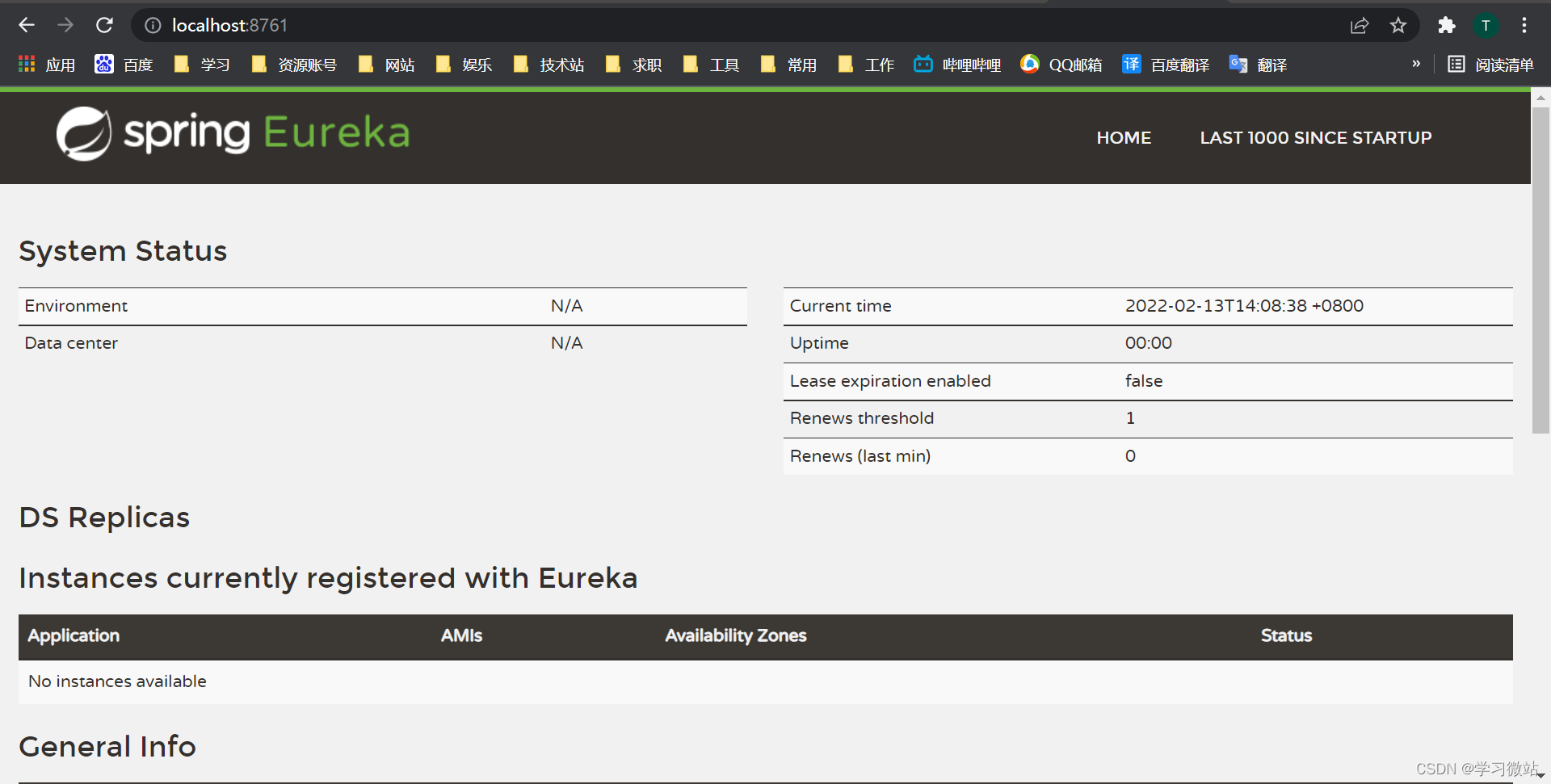Click the Availability Zones column header
Screen dimensions: 1551x784
click(x=736, y=636)
